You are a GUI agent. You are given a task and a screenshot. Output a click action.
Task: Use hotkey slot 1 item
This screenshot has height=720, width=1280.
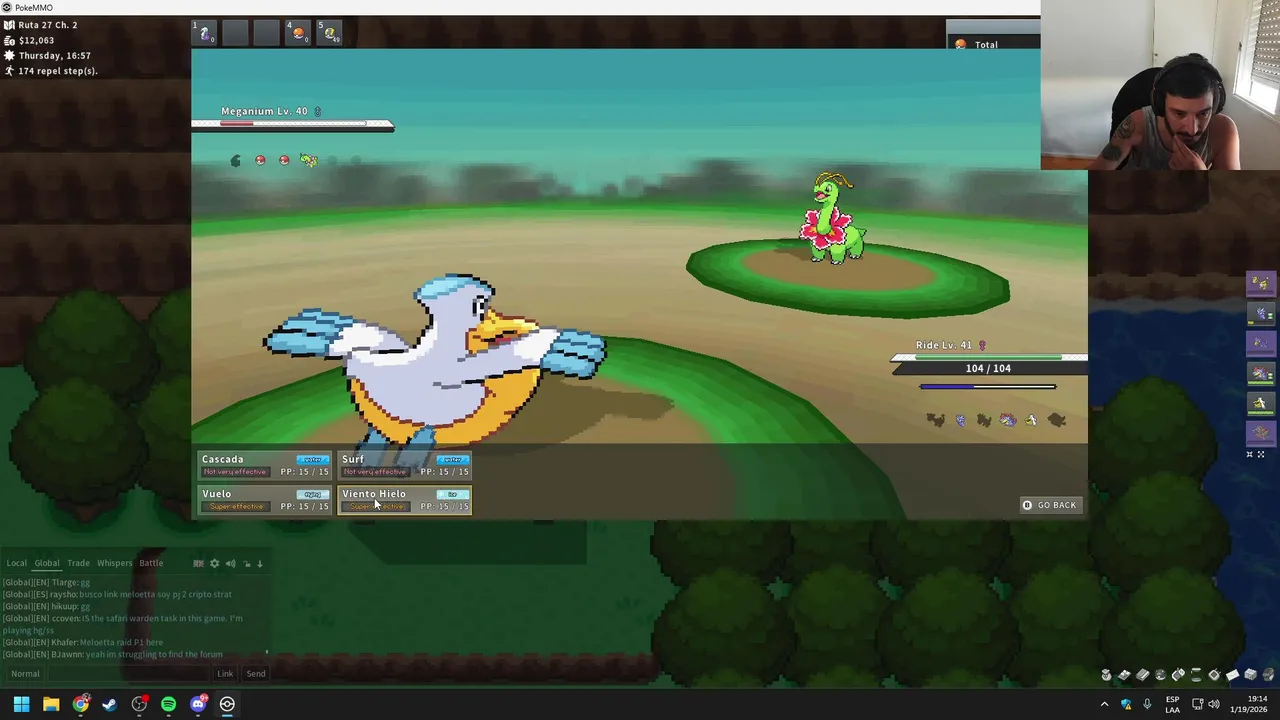(x=205, y=32)
